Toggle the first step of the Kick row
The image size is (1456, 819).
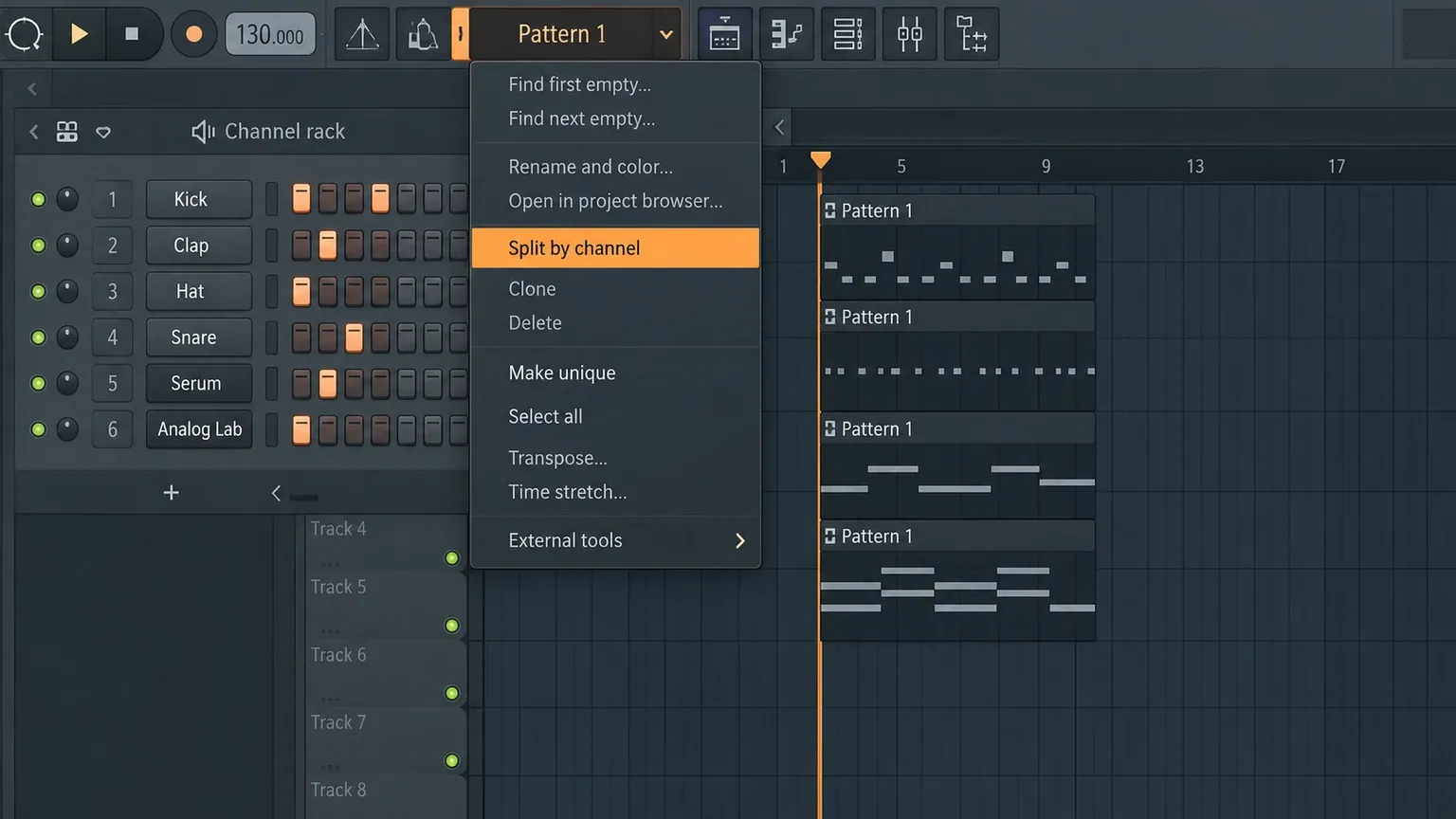click(x=301, y=199)
